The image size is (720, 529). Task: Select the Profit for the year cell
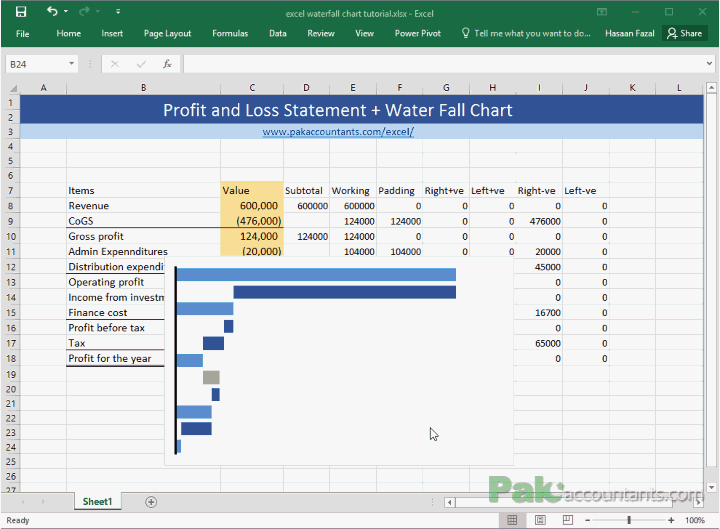(116, 359)
